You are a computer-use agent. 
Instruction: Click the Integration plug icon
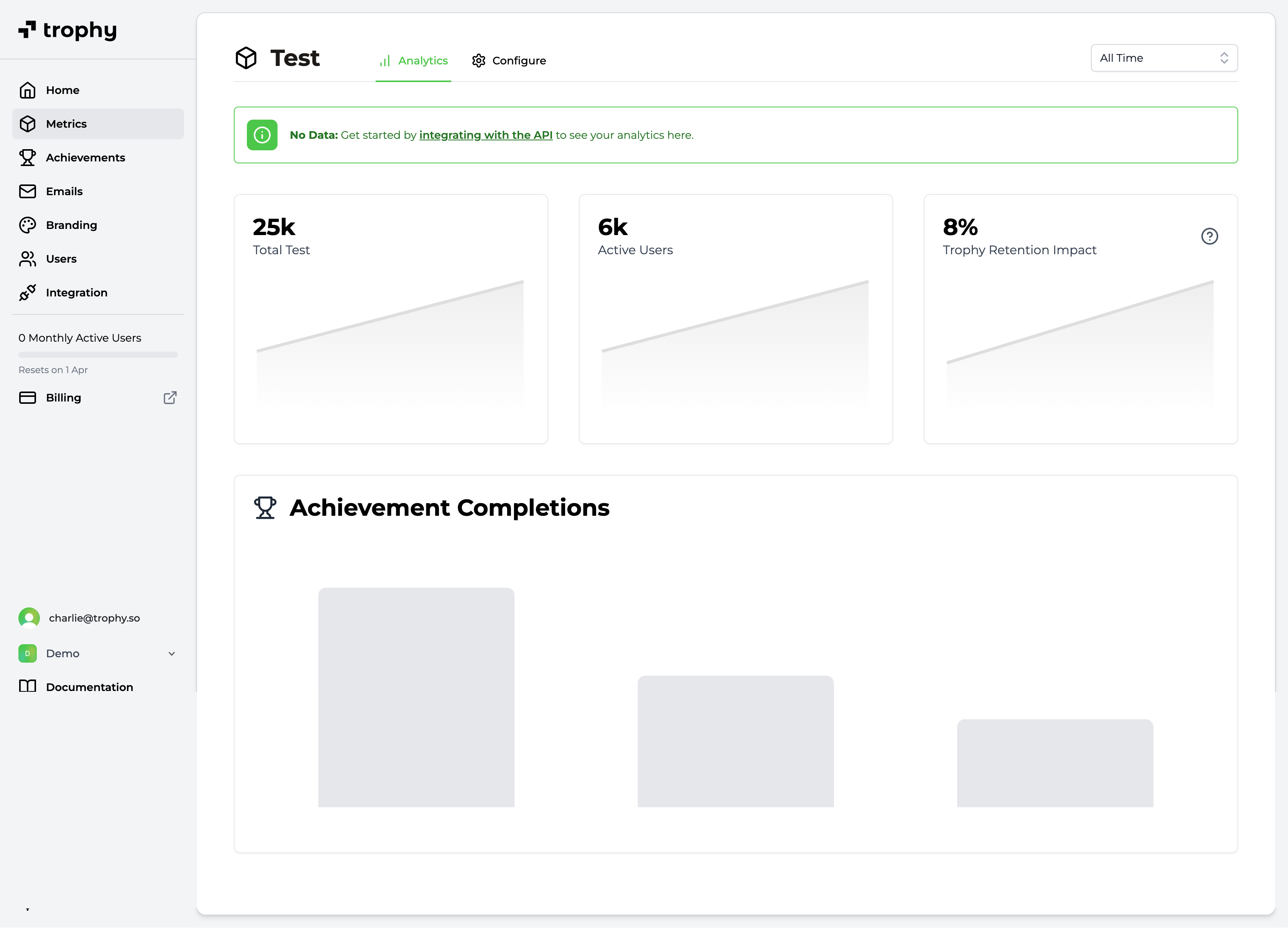[27, 293]
